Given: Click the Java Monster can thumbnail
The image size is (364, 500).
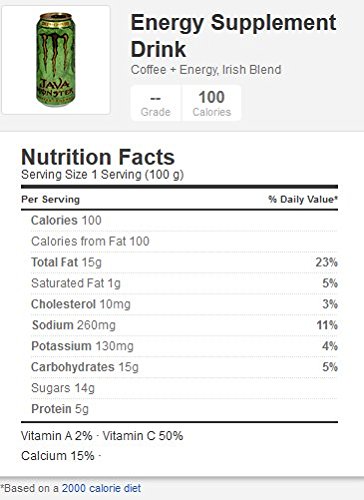Looking at the screenshot, I should pos(56,60).
